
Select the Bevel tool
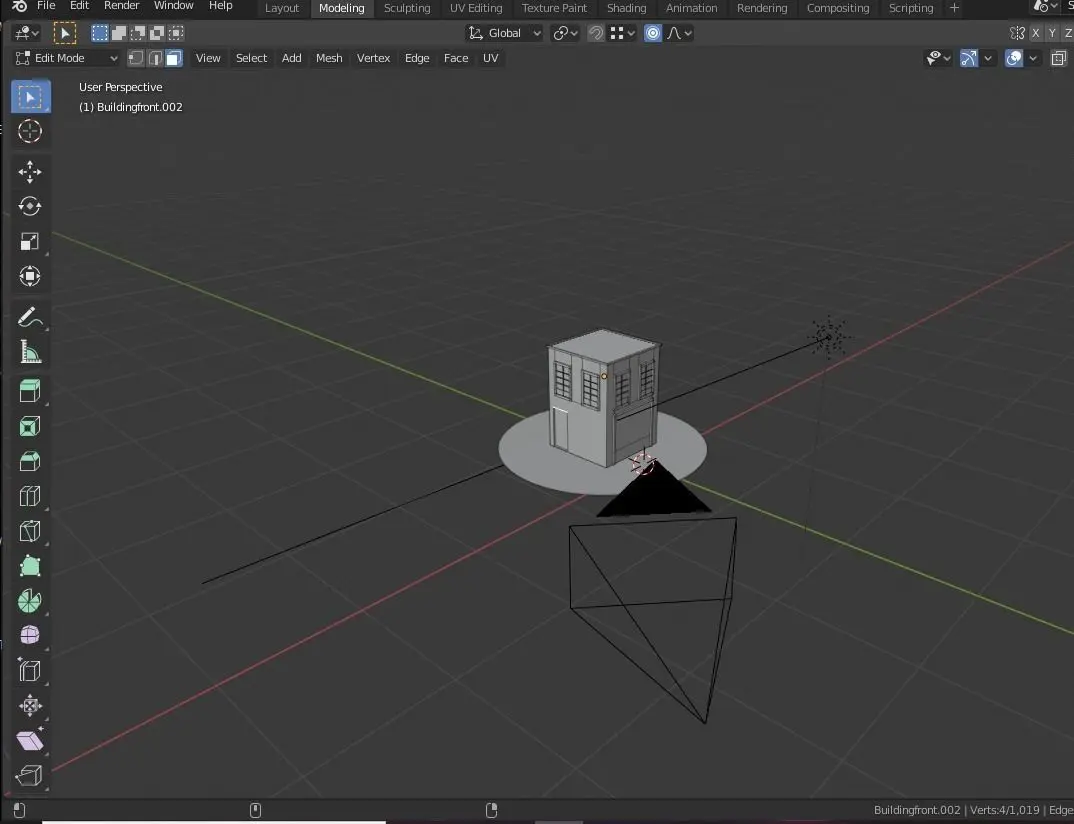coord(30,461)
